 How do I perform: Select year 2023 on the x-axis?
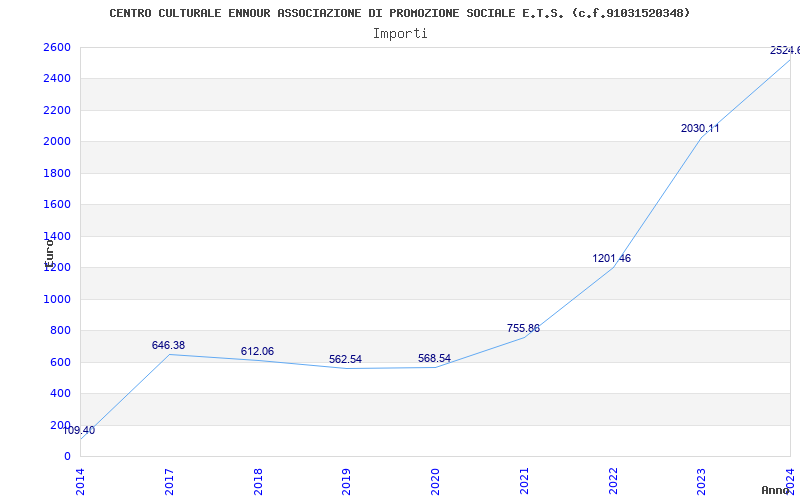pyautogui.click(x=701, y=480)
